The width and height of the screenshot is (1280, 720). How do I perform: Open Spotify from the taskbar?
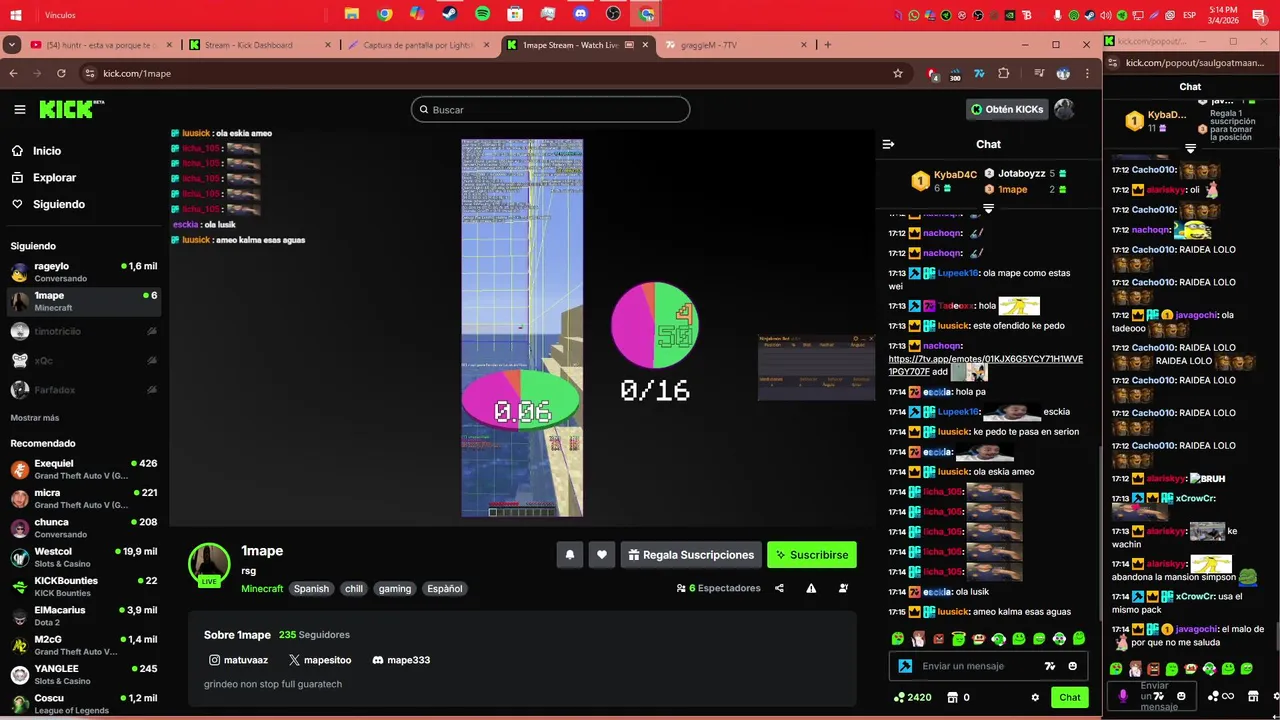point(482,14)
